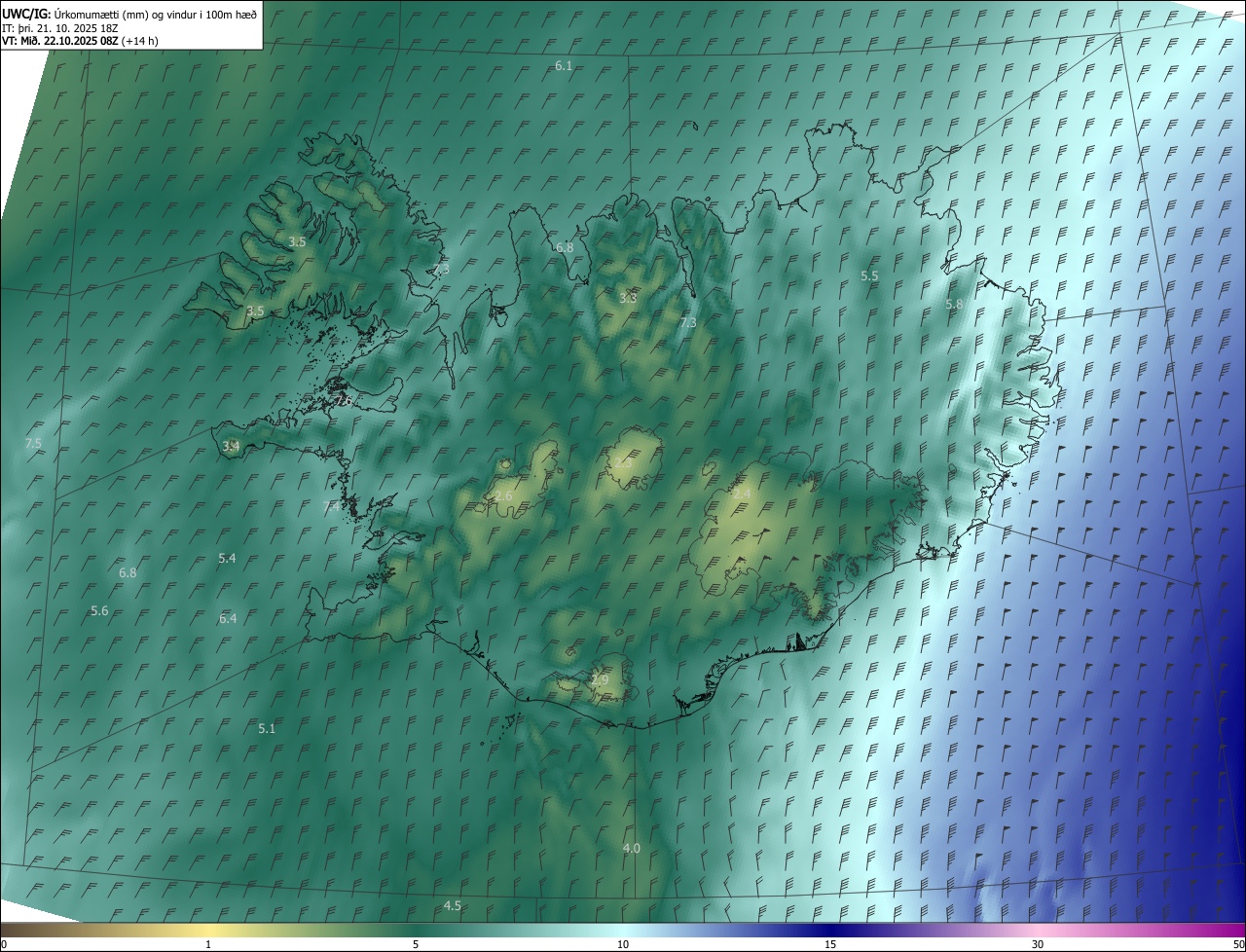Click the valid time line "VT: Mið. 22.10.2025 08Z"
Screen dimensions: 1246x952
[x=61, y=41]
